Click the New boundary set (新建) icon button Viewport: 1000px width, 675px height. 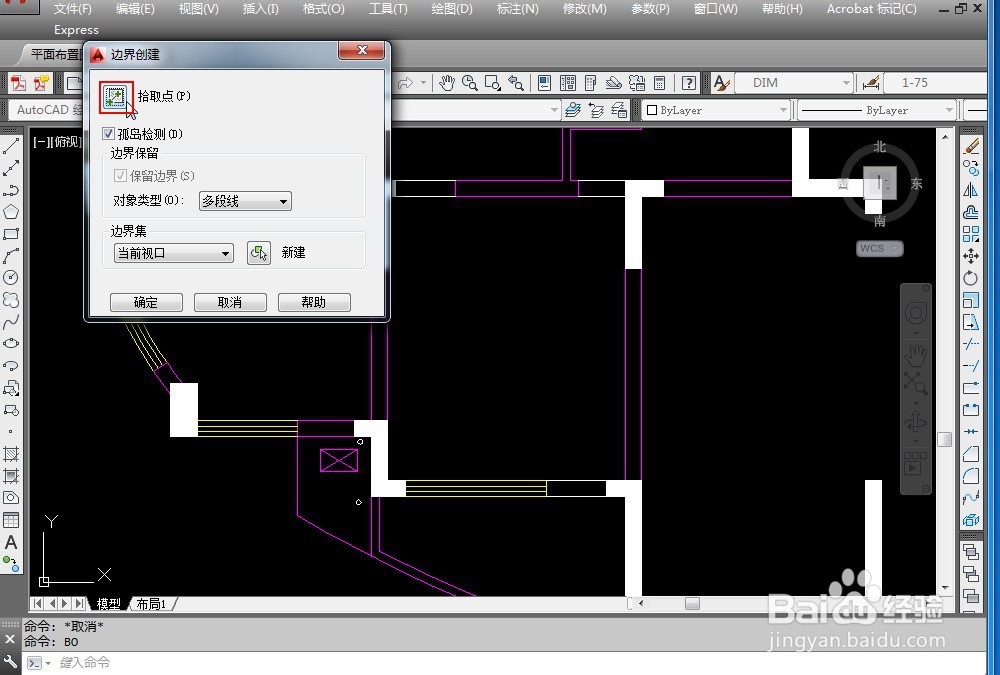[x=258, y=253]
